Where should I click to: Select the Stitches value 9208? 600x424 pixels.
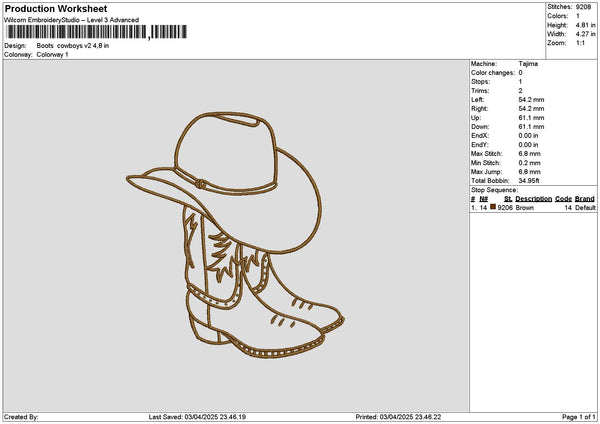[x=584, y=7]
